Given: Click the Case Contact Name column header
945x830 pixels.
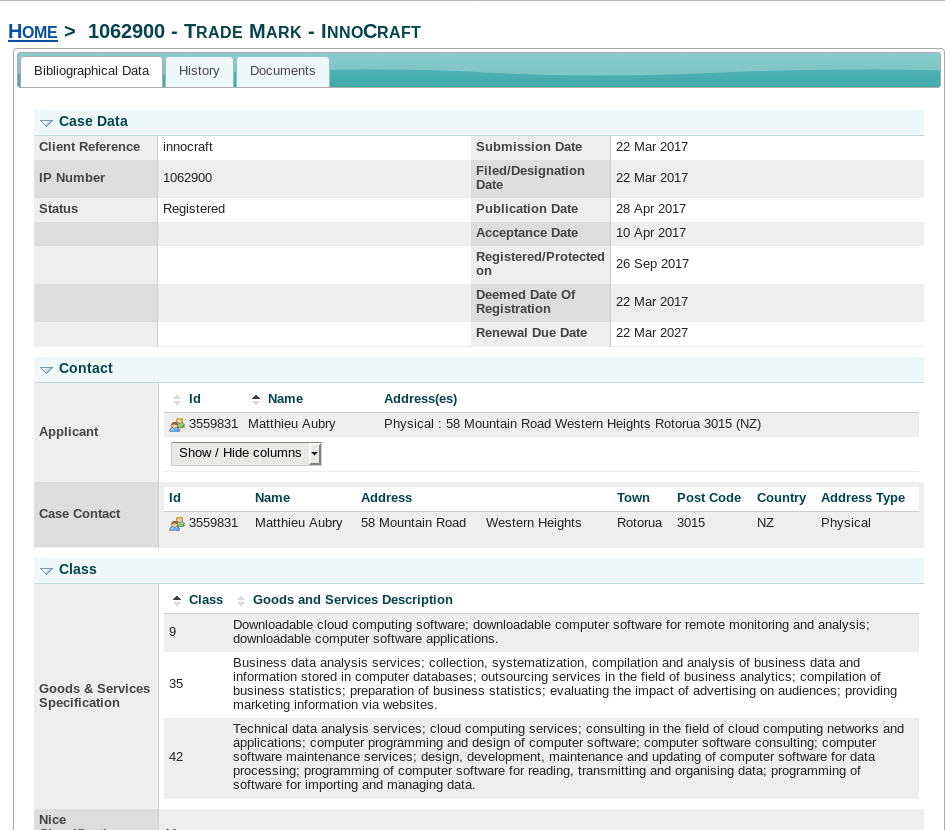Looking at the screenshot, I should [272, 498].
